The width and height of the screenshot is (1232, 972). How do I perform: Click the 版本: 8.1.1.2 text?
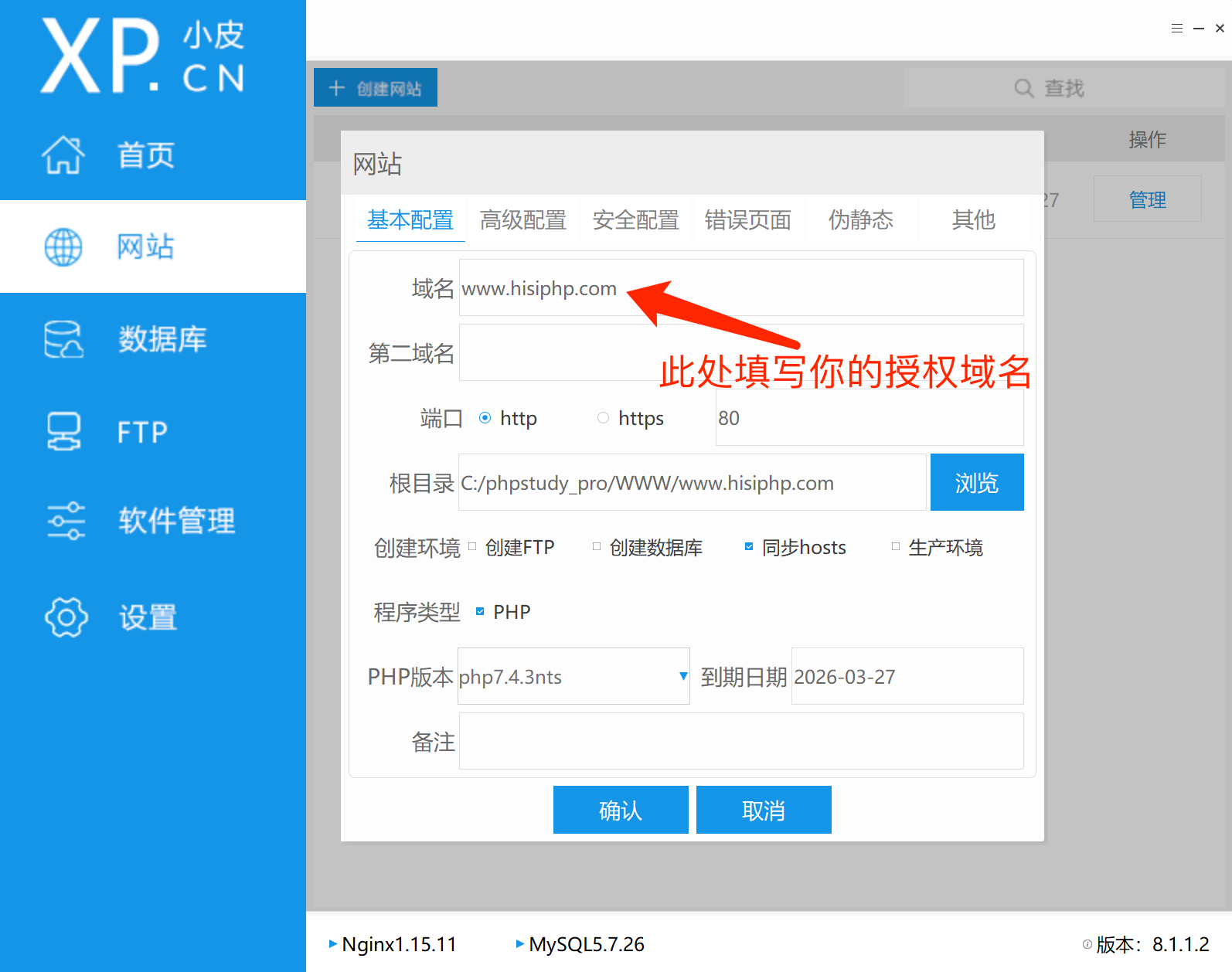tap(1152, 944)
